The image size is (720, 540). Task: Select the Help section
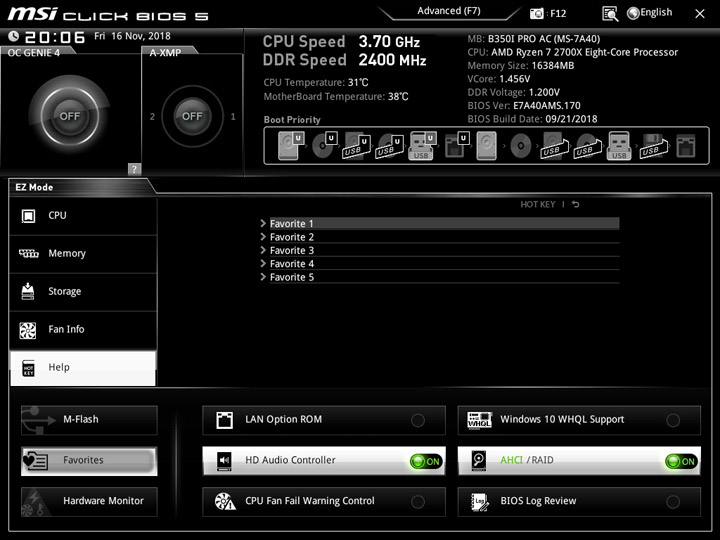(x=83, y=368)
